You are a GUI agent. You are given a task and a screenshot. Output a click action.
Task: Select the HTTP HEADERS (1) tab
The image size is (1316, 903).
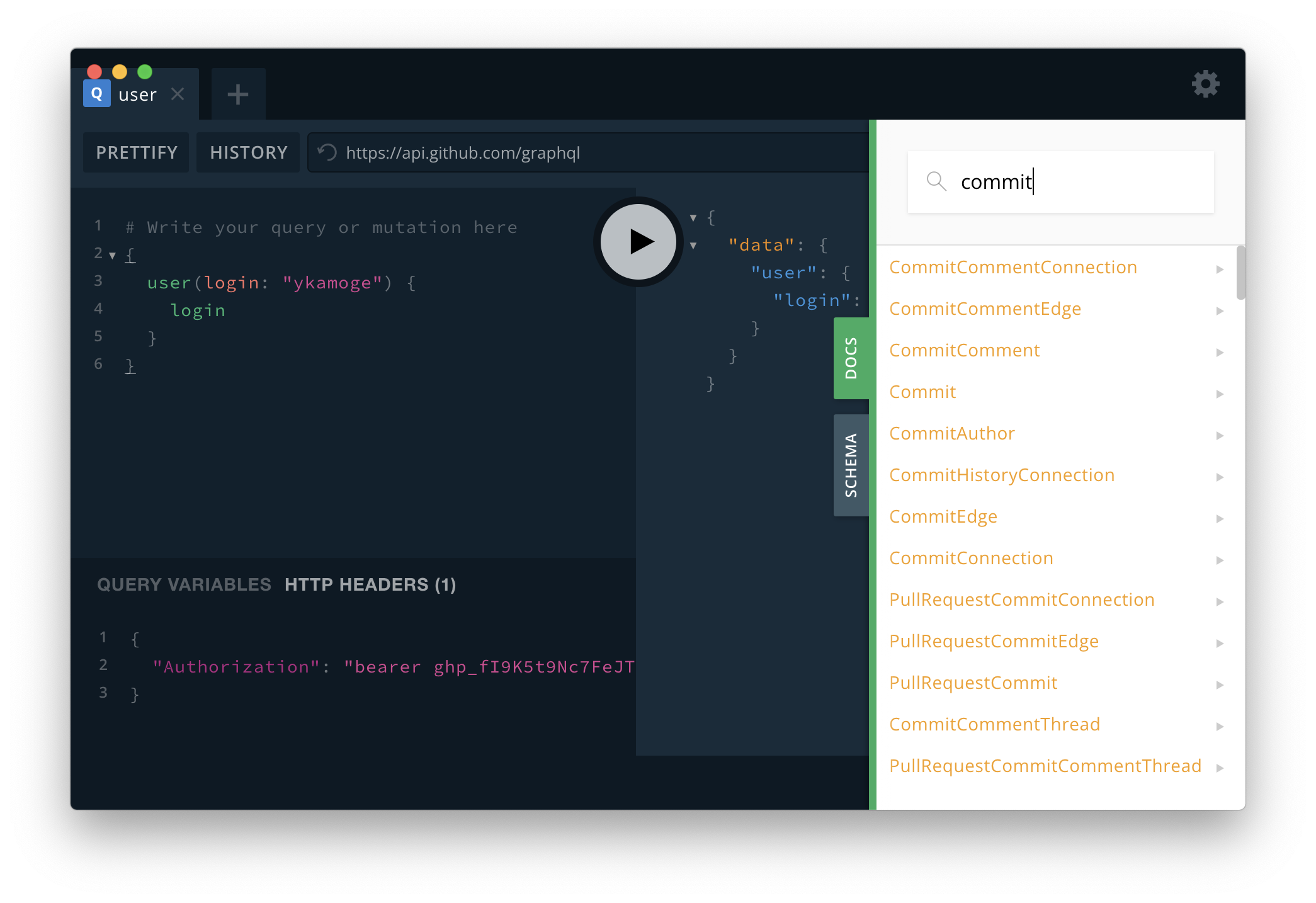click(x=370, y=584)
